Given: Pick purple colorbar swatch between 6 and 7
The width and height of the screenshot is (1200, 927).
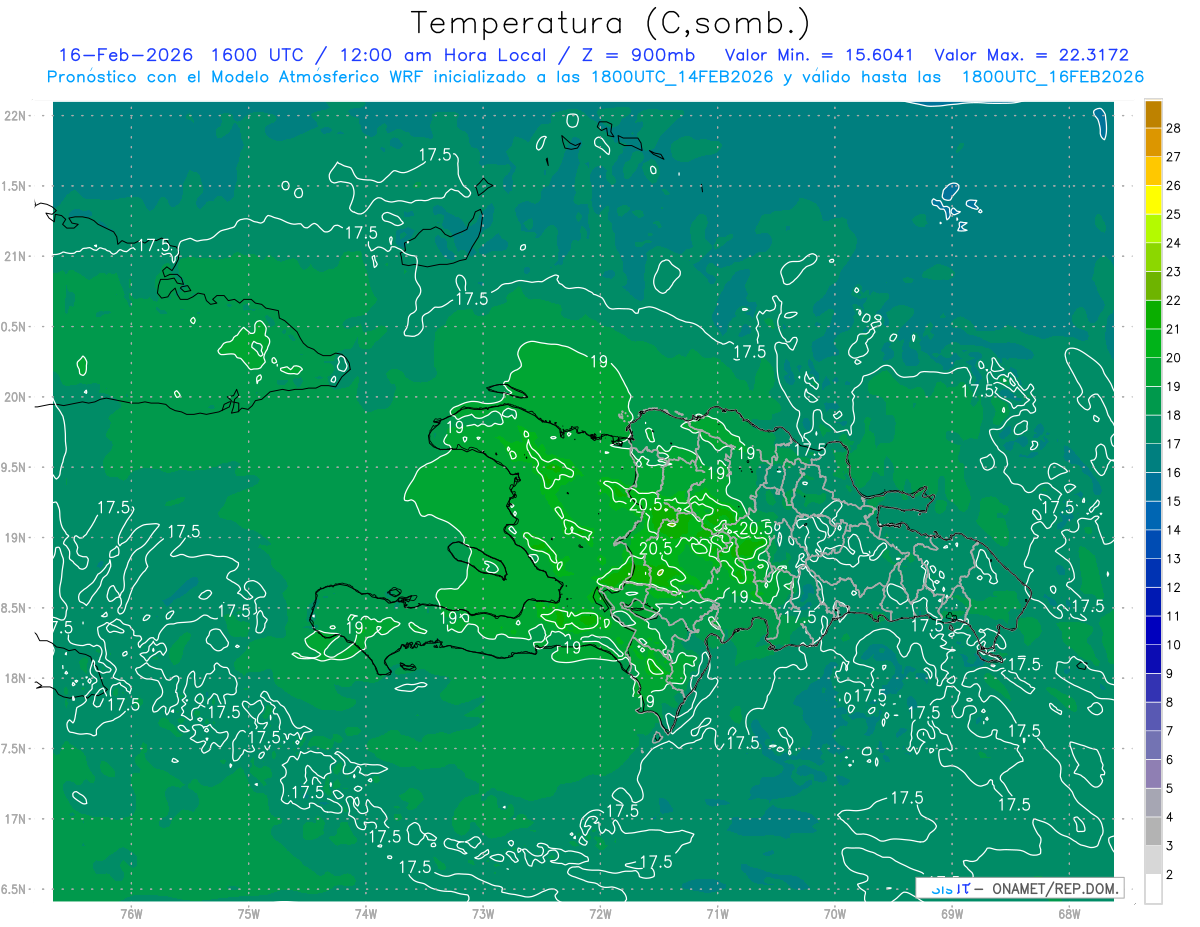Looking at the screenshot, I should click(x=1153, y=746).
